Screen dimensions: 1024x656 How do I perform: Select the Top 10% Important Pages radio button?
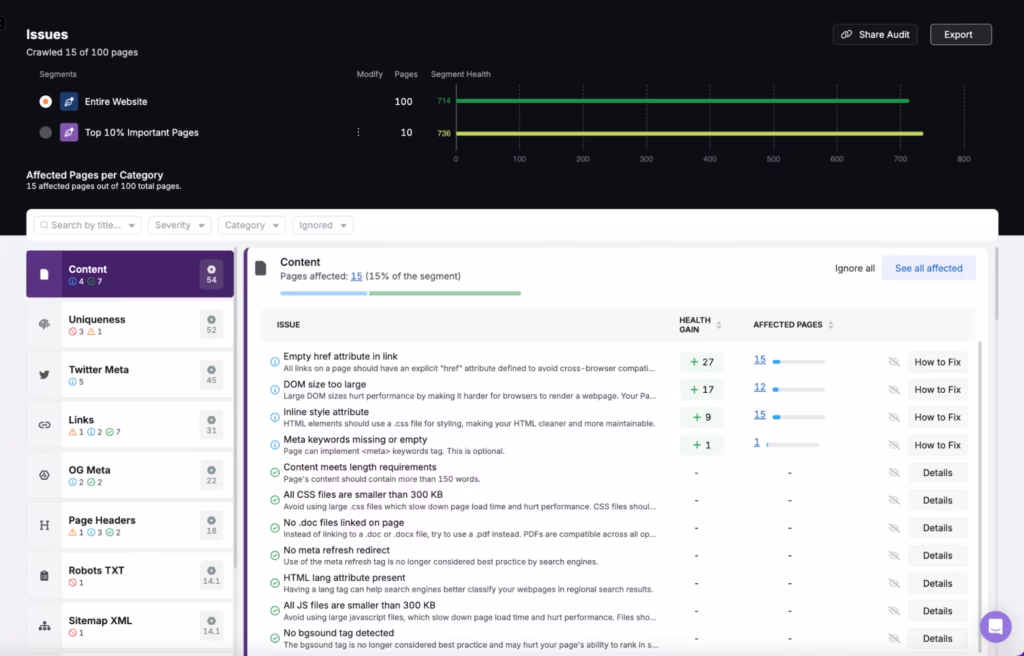coord(45,132)
